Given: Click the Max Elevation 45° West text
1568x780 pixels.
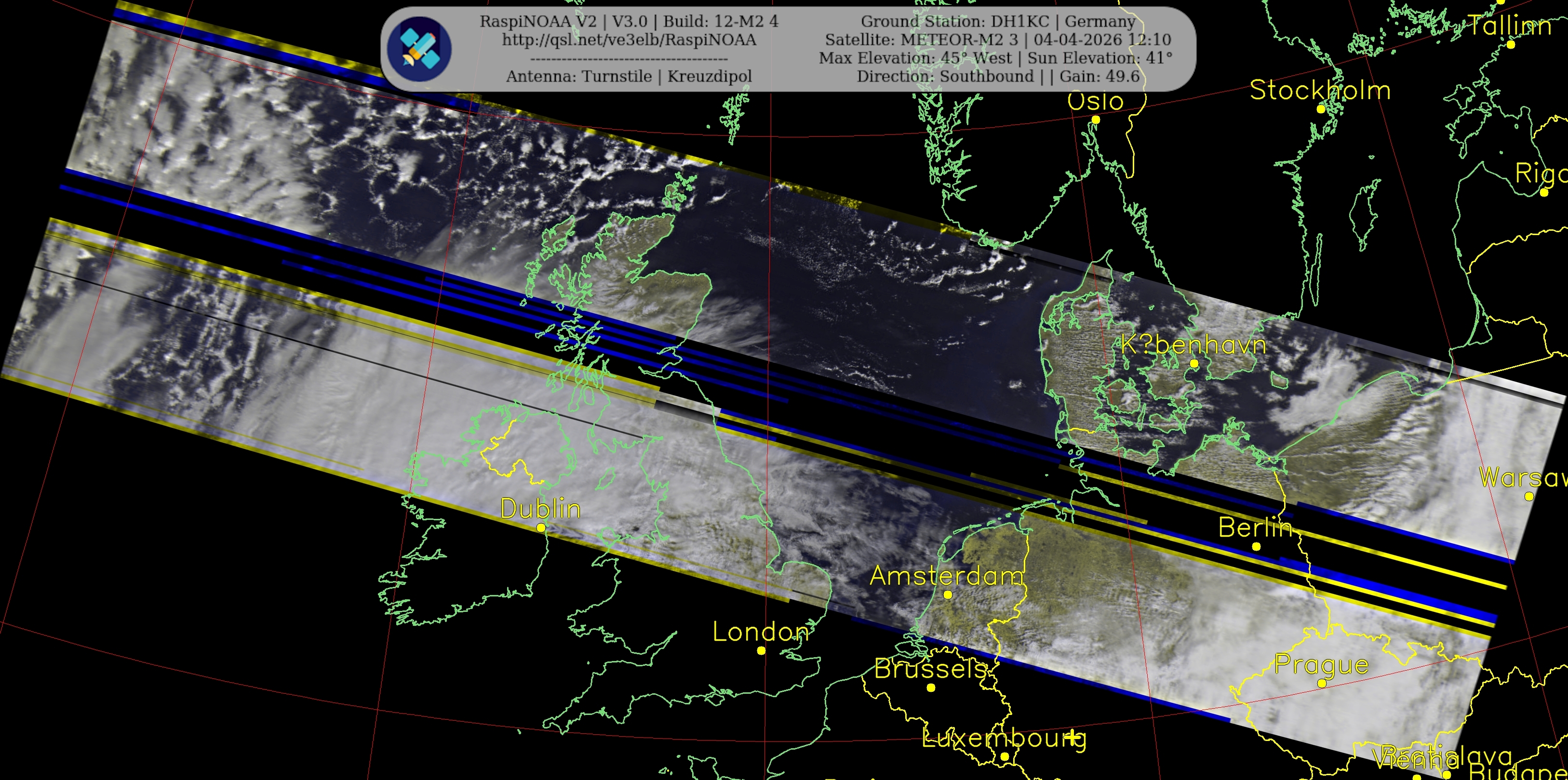Looking at the screenshot, I should [x=916, y=58].
